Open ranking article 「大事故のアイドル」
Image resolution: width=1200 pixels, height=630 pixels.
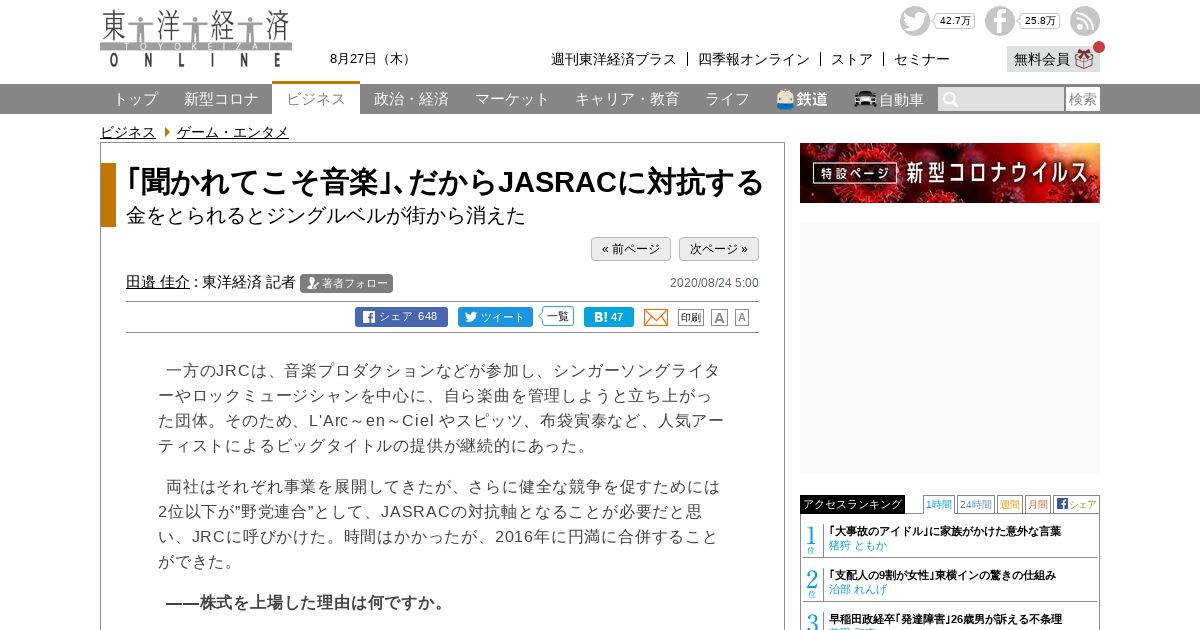(x=945, y=531)
